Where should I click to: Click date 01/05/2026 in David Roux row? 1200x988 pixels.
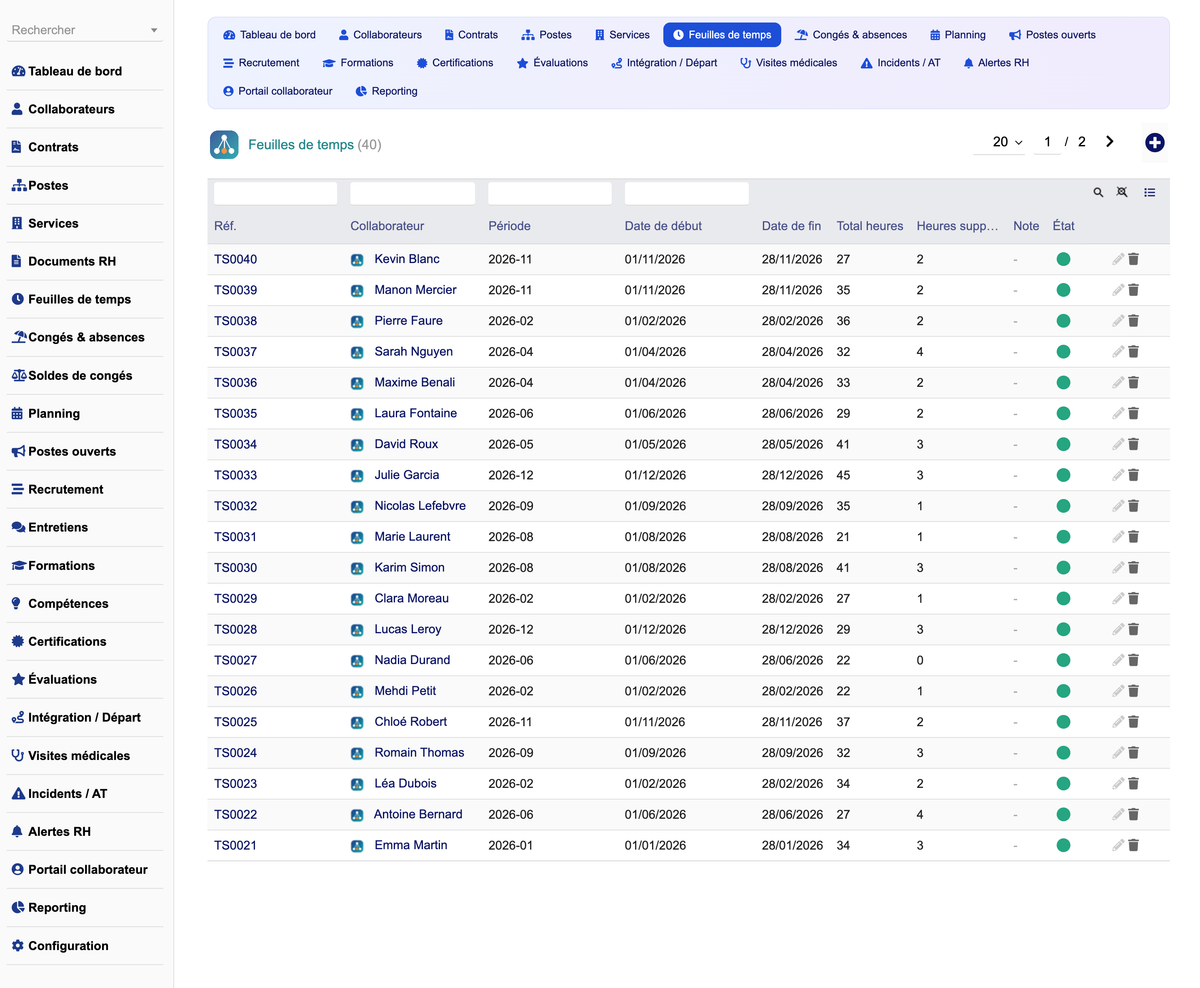pos(655,444)
